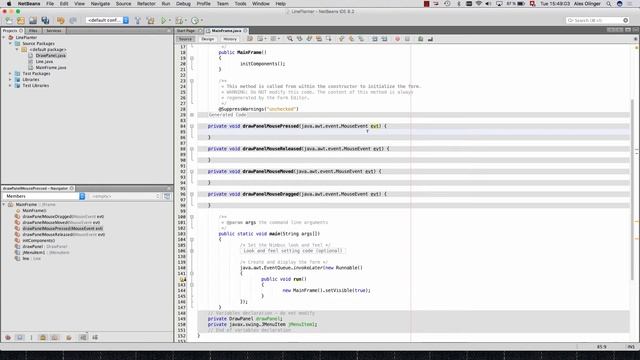
Task: Click the Debug Project toolbar icon
Action: pos(178,20)
